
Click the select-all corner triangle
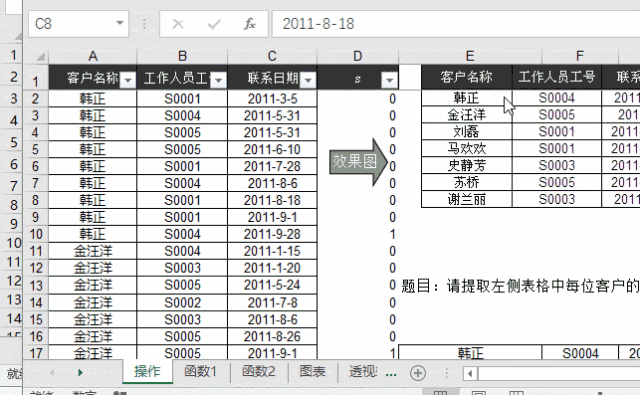41,57
